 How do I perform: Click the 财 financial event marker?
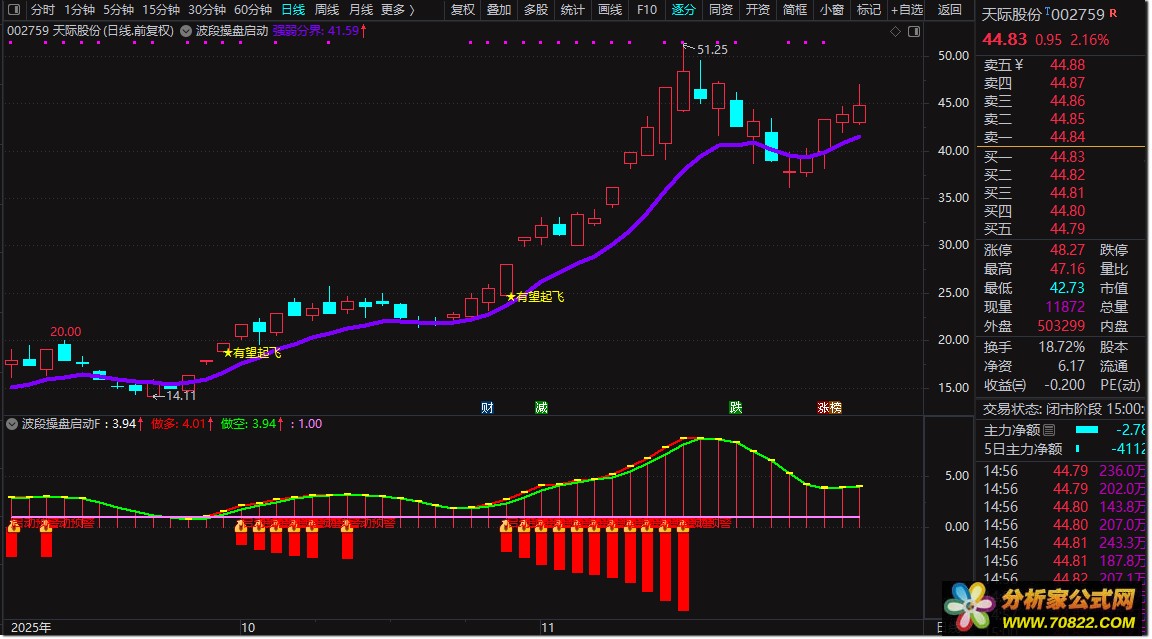(487, 408)
